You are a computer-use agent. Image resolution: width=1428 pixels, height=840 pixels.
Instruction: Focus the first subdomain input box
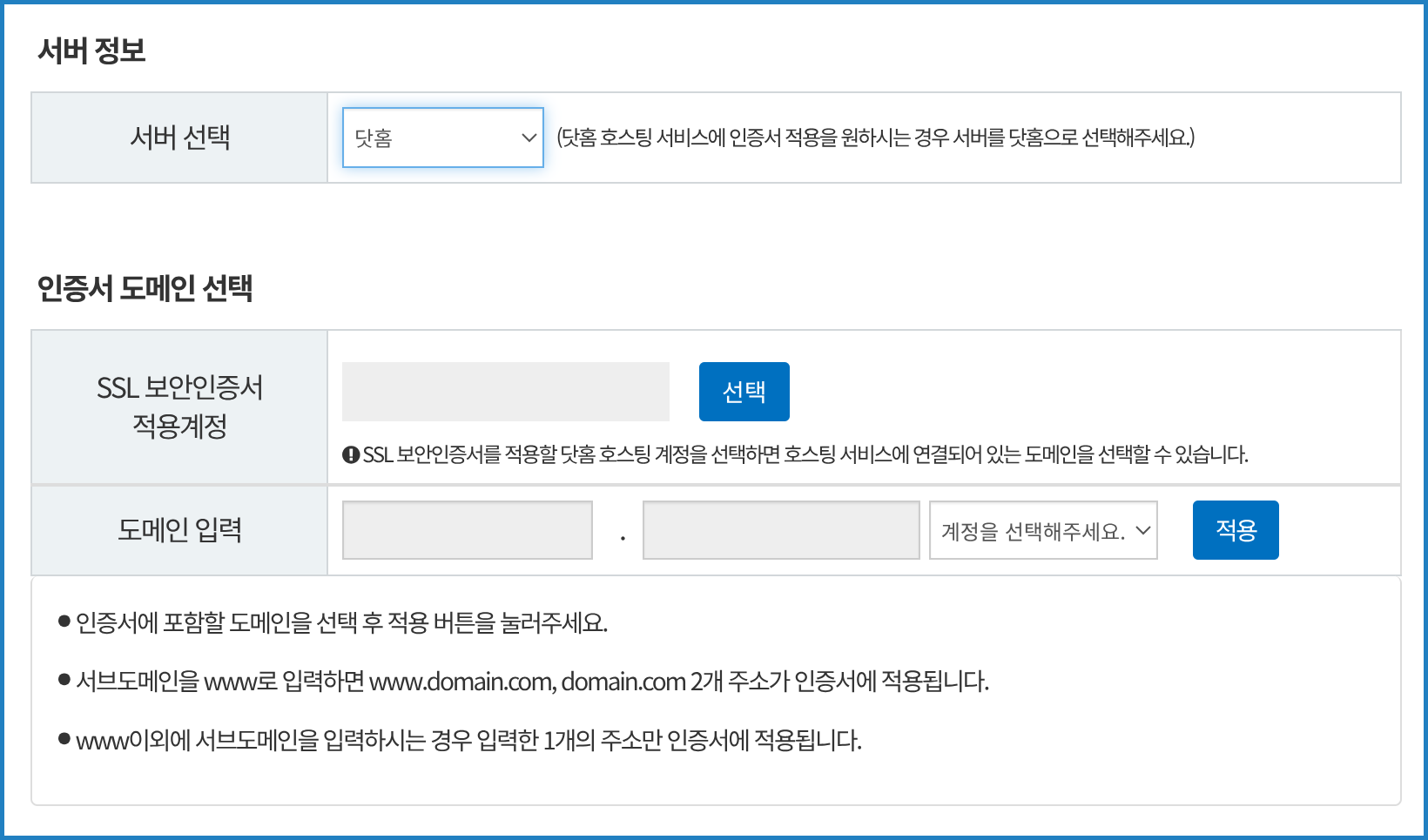tap(468, 530)
